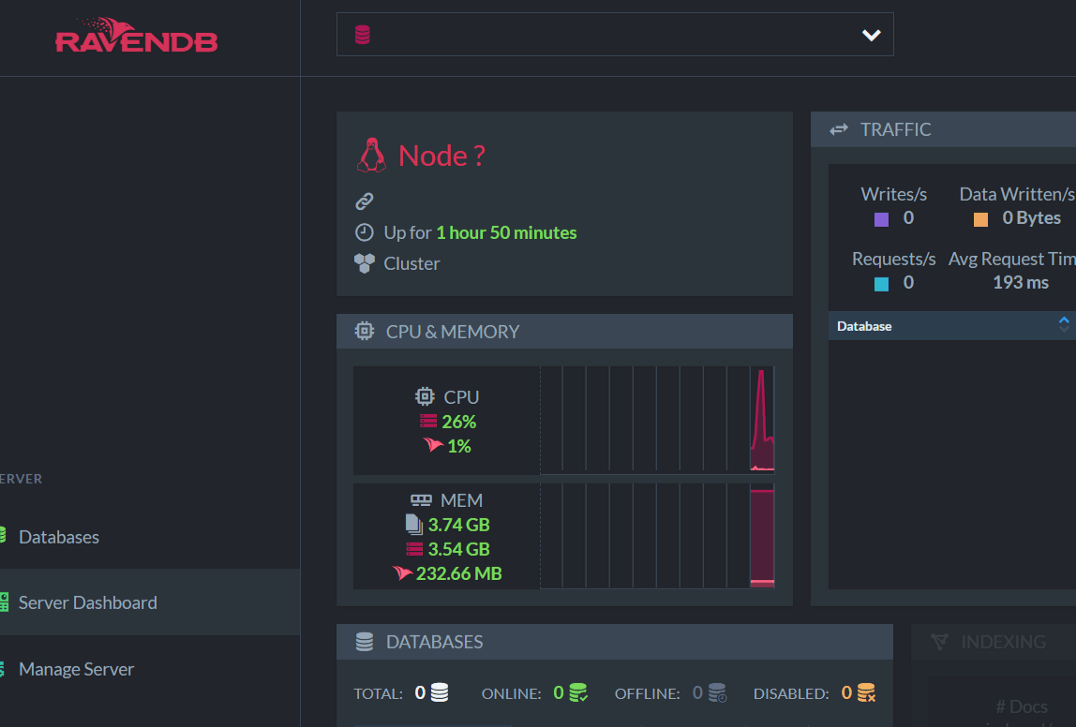
Task: Click the memory usage graph
Action: [x=657, y=535]
